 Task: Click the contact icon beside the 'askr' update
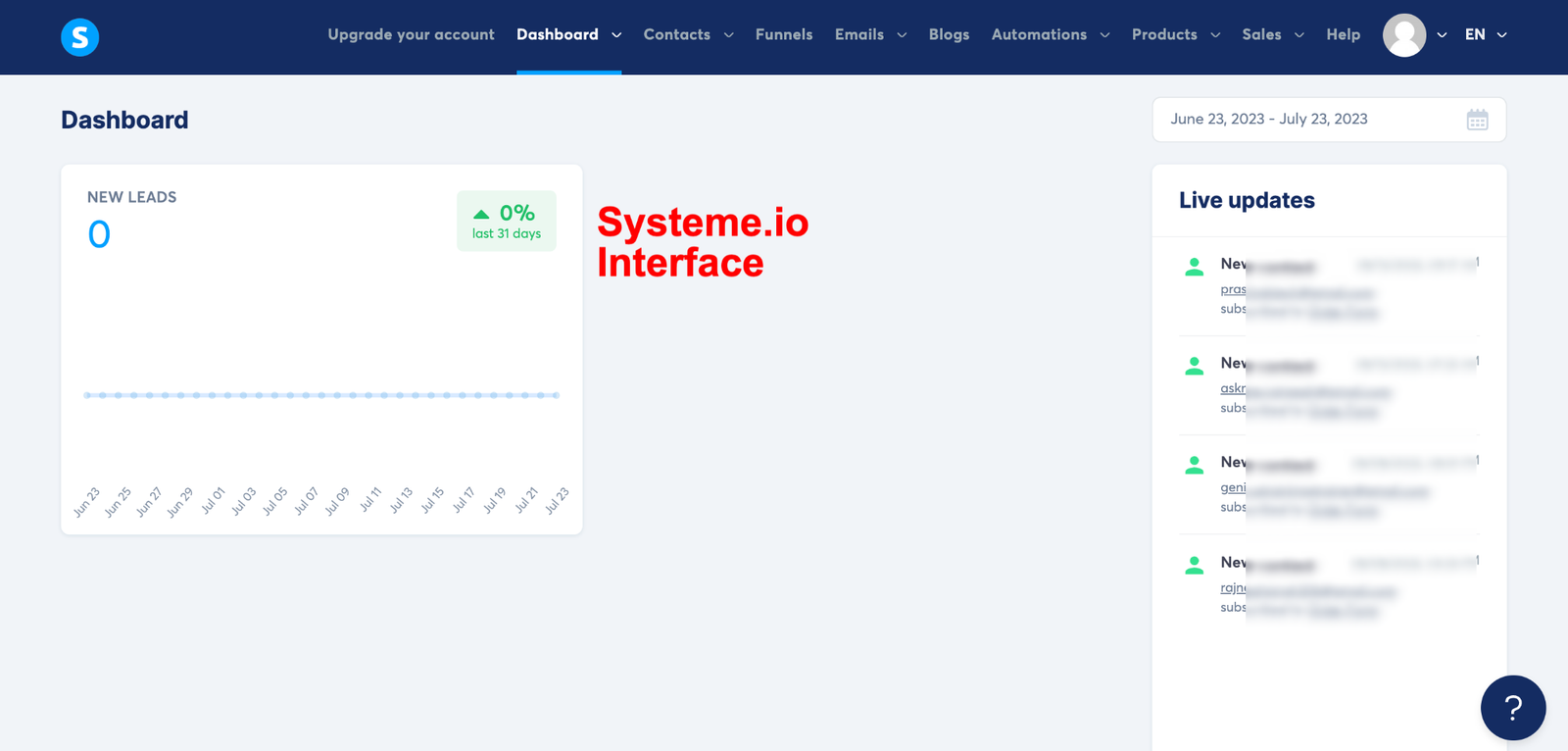coord(1194,366)
